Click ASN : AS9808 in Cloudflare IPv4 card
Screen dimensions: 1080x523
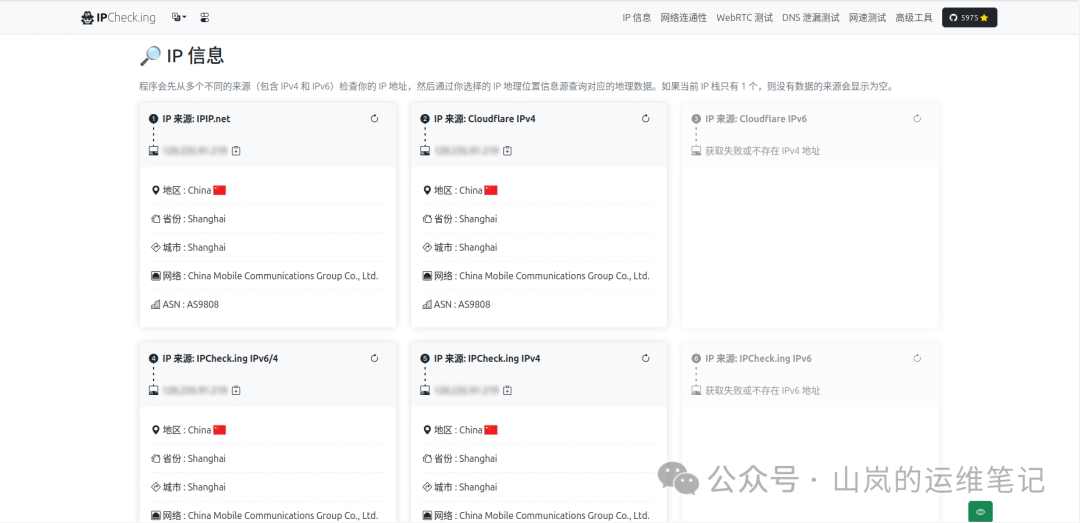[462, 304]
